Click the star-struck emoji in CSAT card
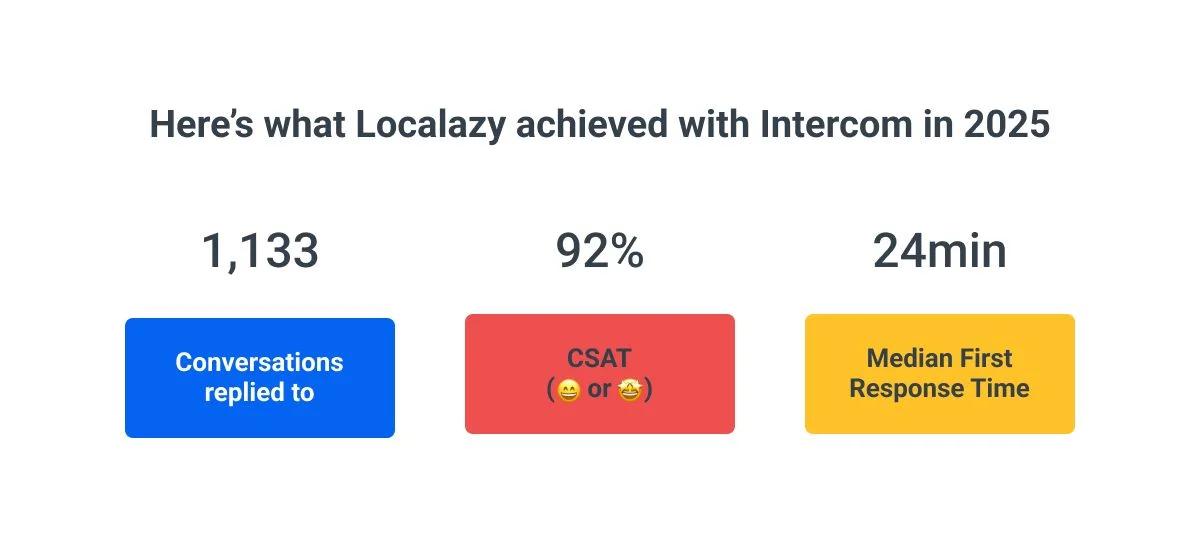1200x540 pixels. [630, 390]
